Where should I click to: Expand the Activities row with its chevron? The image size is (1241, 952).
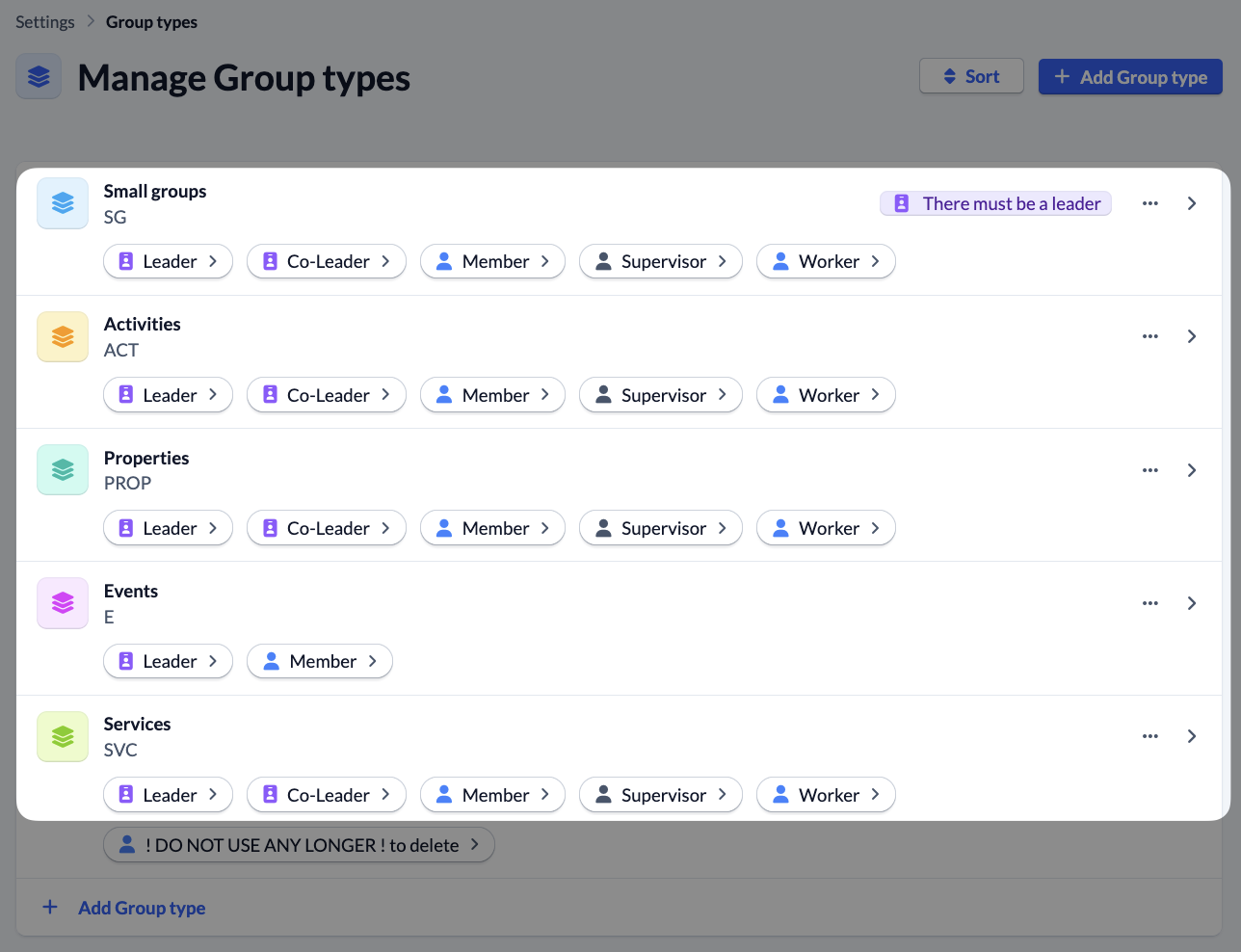1192,336
